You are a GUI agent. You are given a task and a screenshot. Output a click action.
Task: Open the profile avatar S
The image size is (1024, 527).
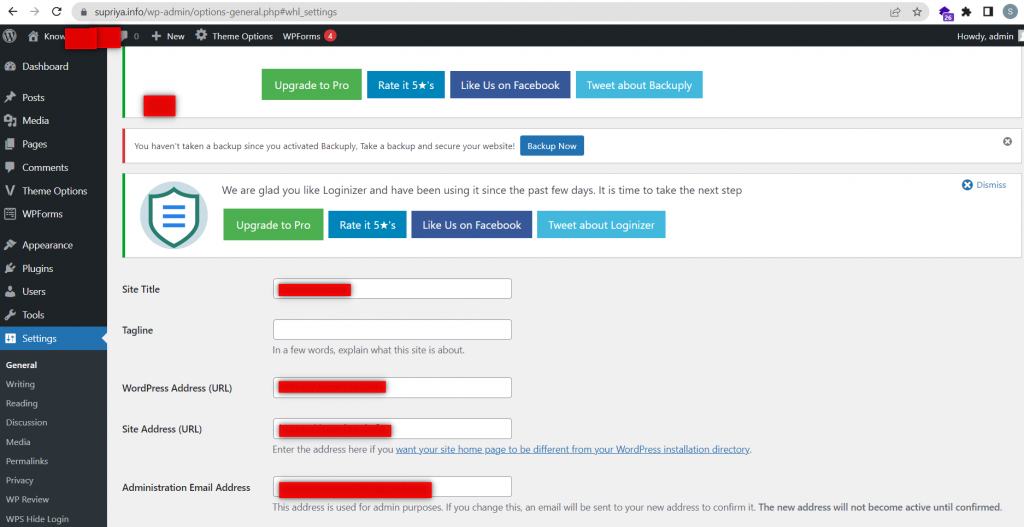1011,12
